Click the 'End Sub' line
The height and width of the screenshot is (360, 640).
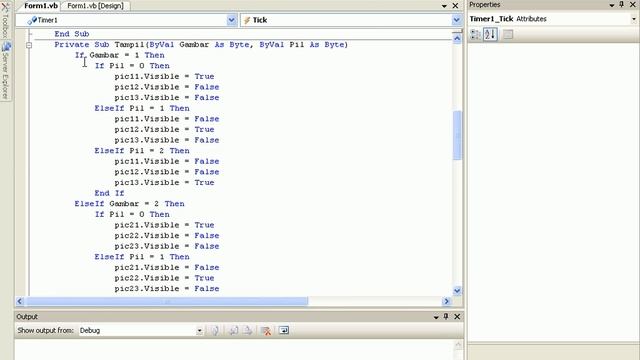coord(71,34)
